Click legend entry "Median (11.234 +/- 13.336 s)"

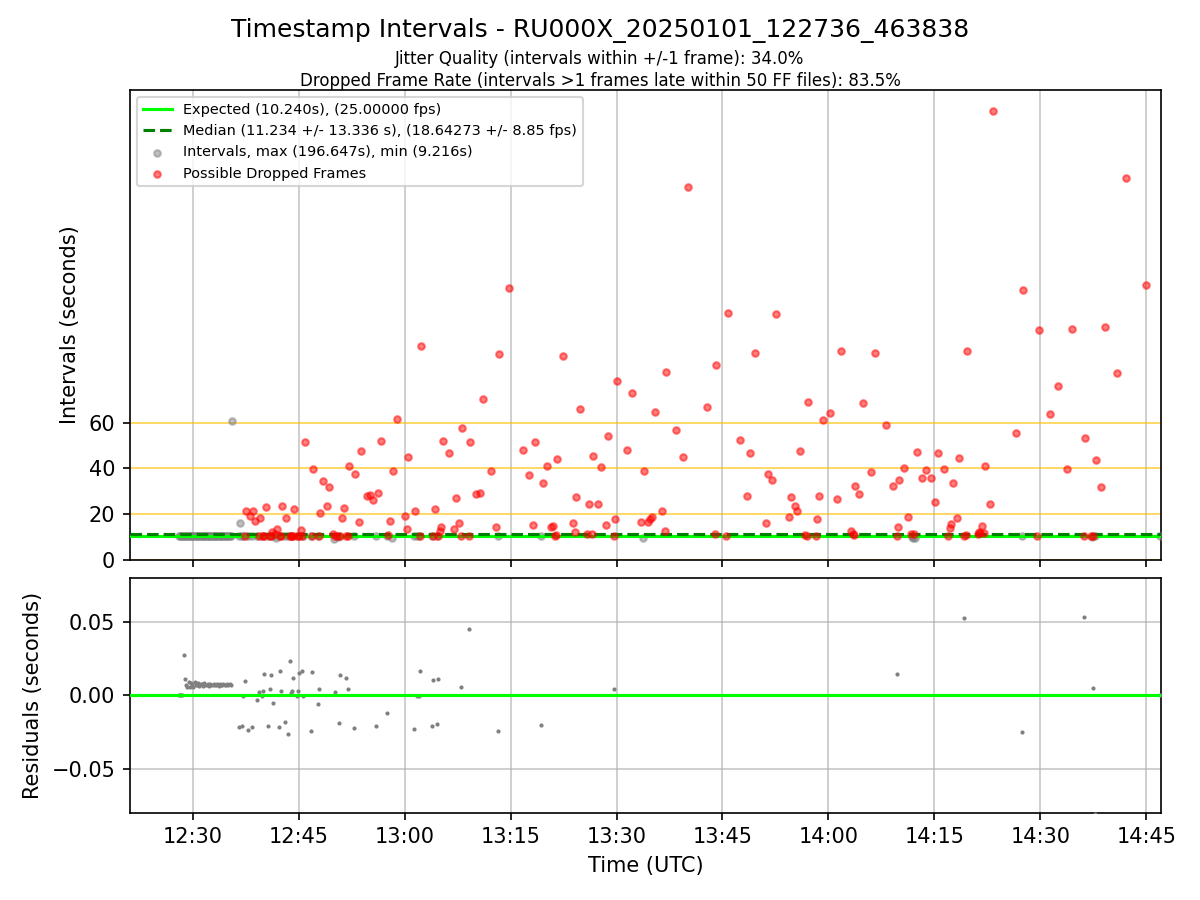coord(380,130)
